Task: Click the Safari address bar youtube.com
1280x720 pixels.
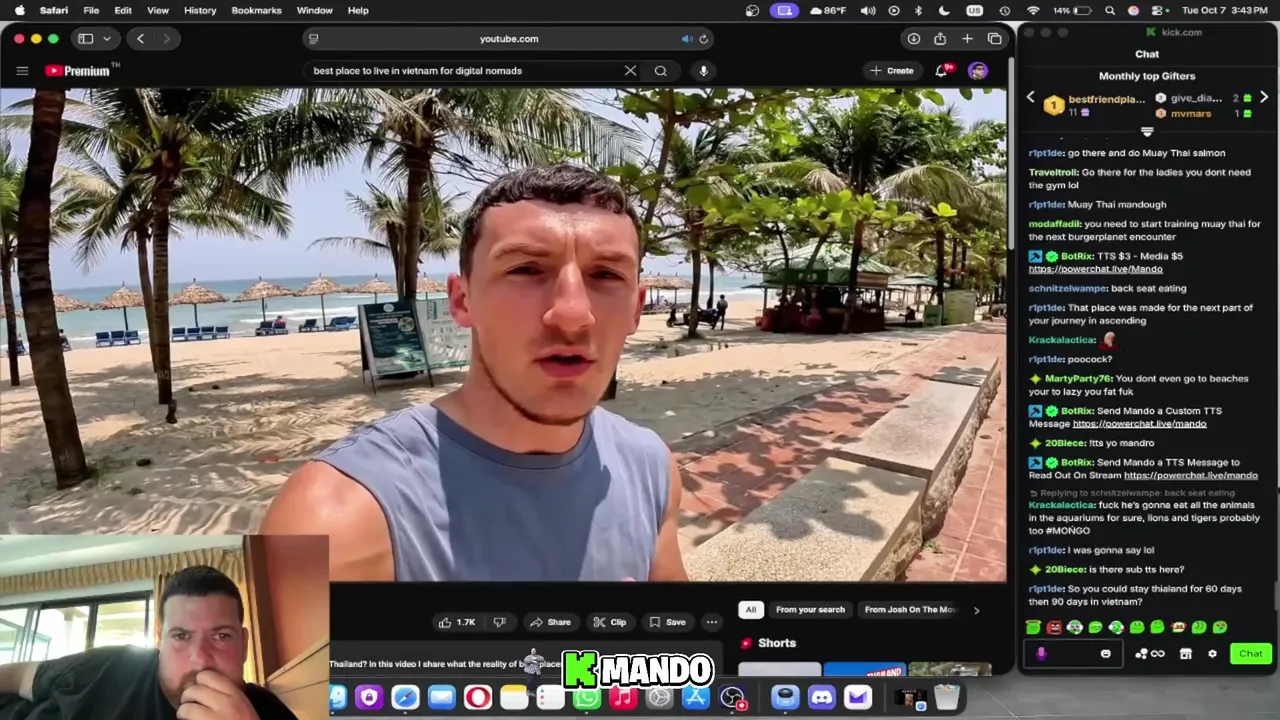Action: click(x=509, y=39)
